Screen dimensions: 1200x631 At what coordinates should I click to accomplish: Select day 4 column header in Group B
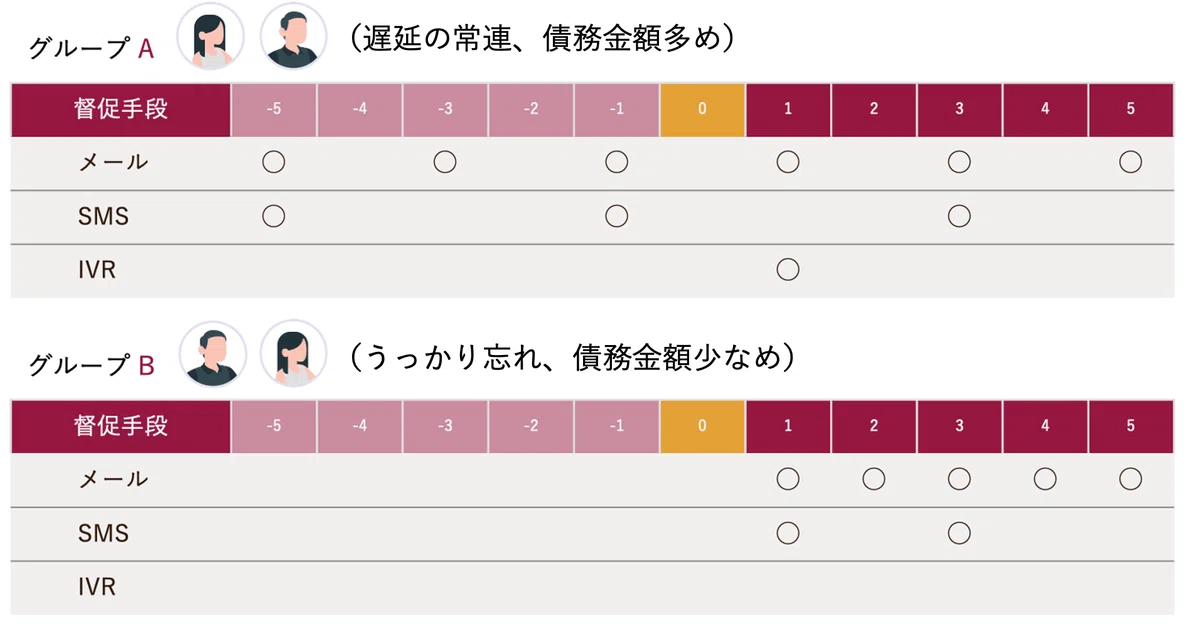click(1045, 427)
